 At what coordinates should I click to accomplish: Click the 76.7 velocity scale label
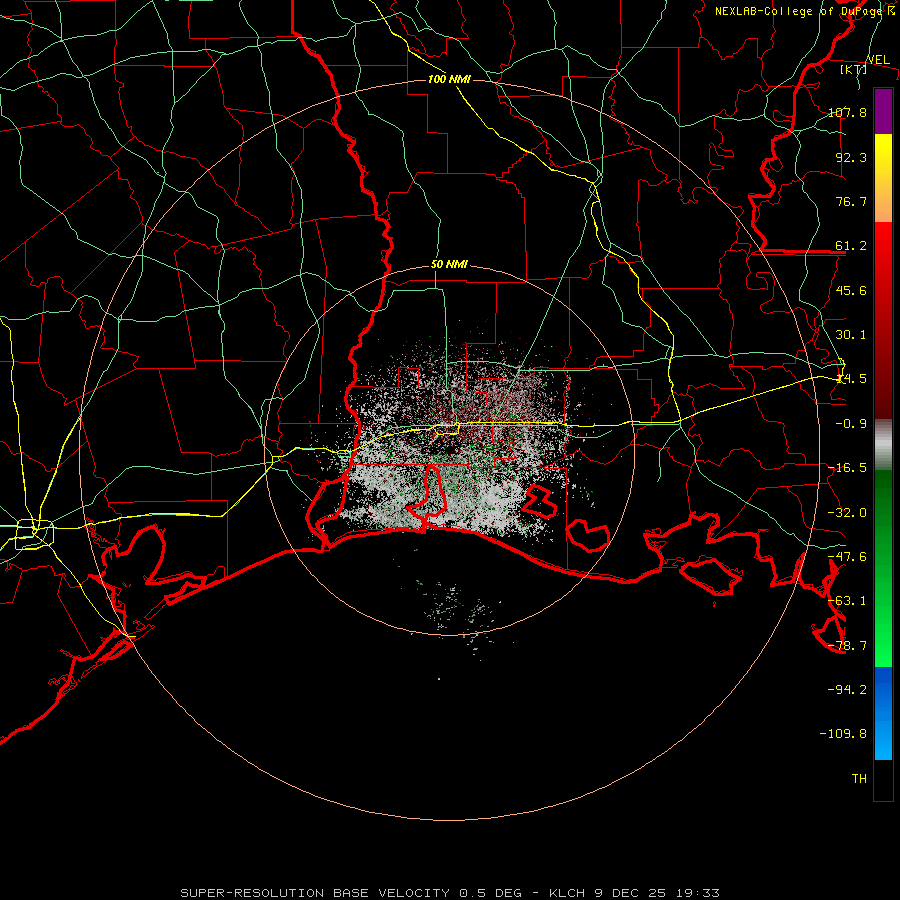(851, 201)
